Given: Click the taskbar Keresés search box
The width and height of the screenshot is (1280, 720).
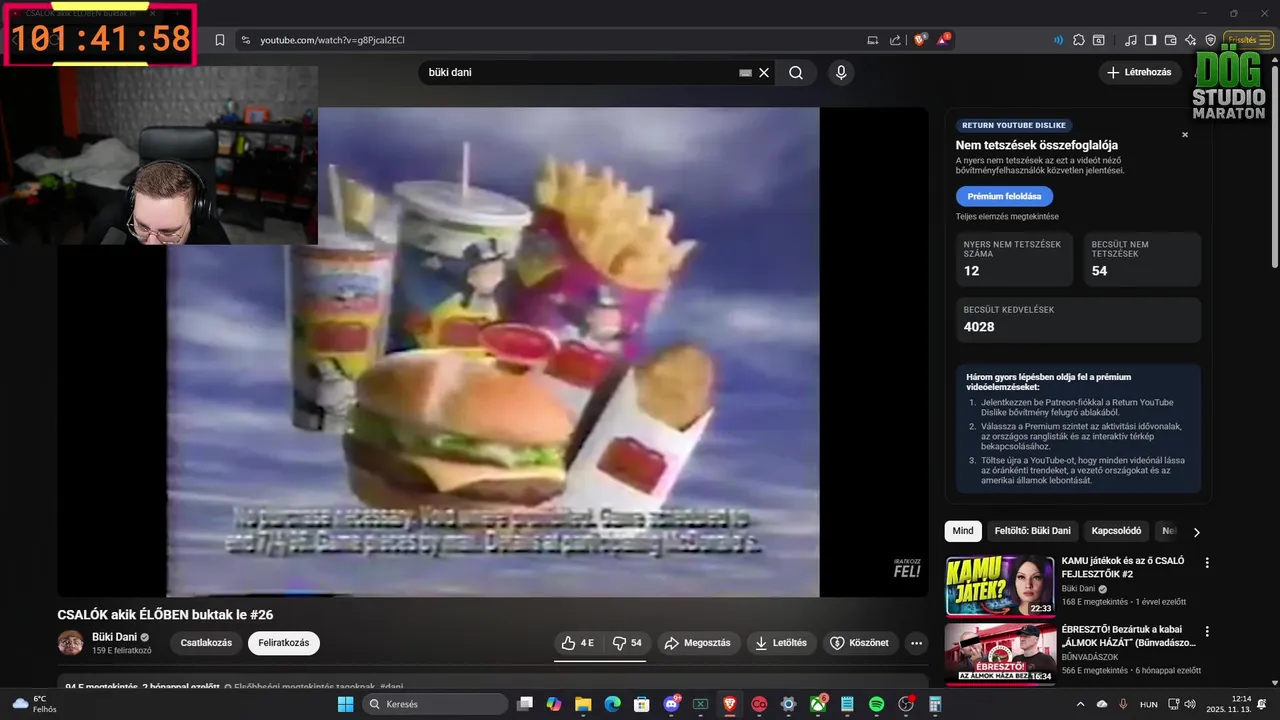Looking at the screenshot, I should click(x=434, y=704).
